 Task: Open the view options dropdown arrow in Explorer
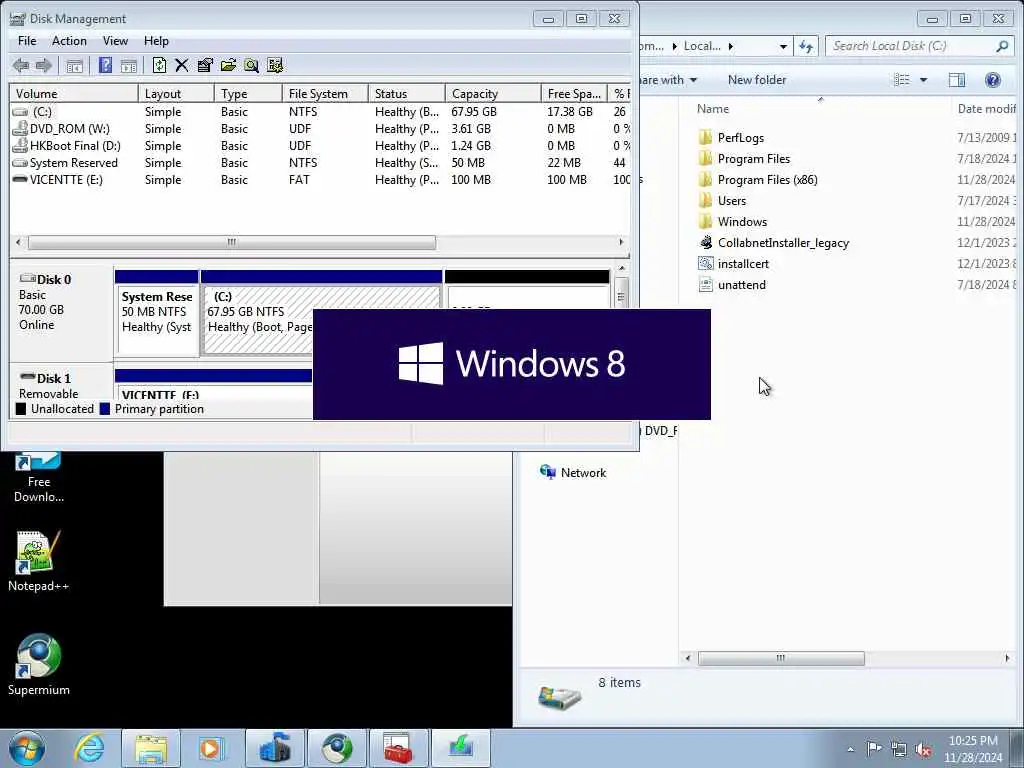coord(923,80)
